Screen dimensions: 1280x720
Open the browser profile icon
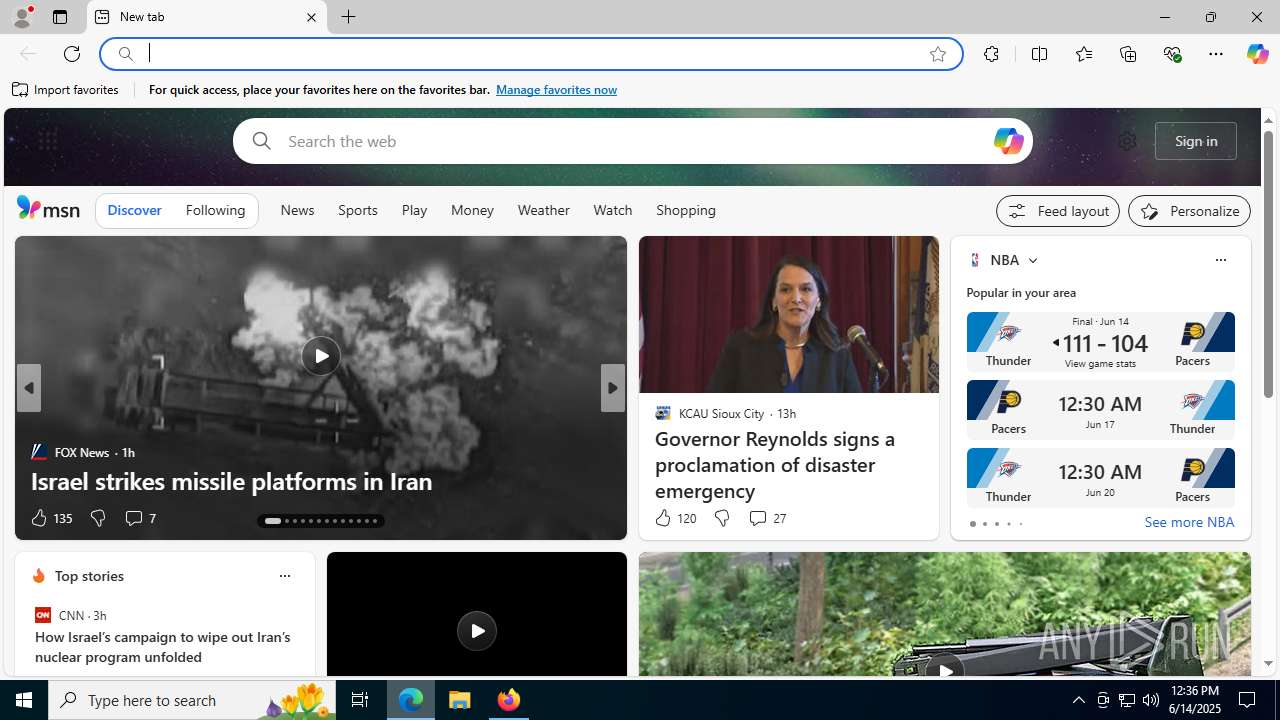tap(22, 17)
